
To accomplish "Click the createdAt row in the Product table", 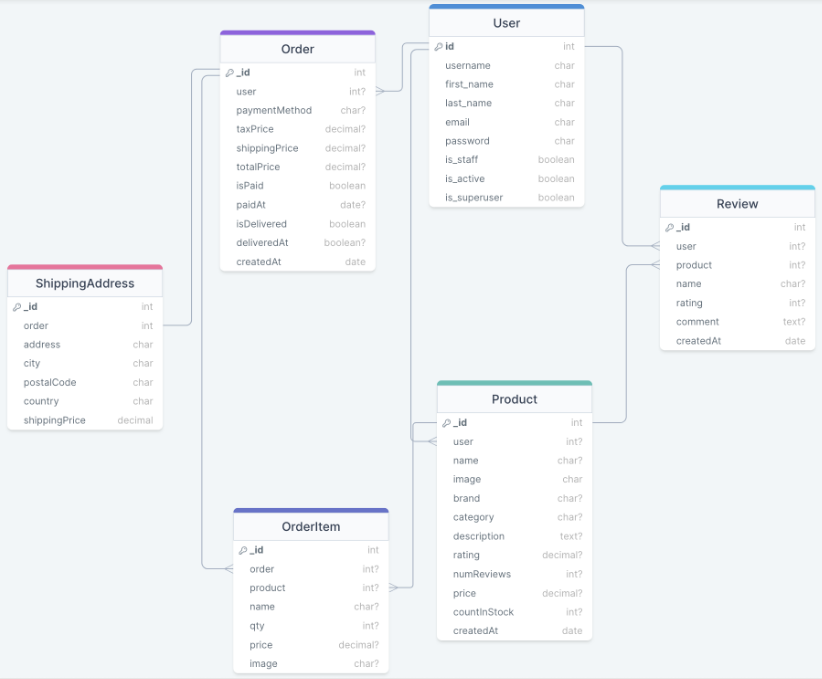I will pos(514,631).
